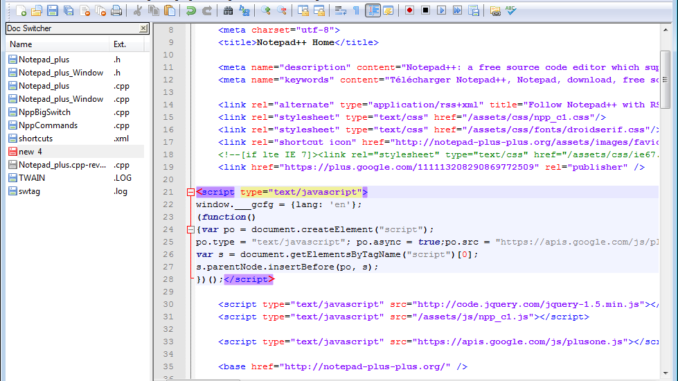Switch to the Notepad_plus .cpp document

(x=75, y=86)
